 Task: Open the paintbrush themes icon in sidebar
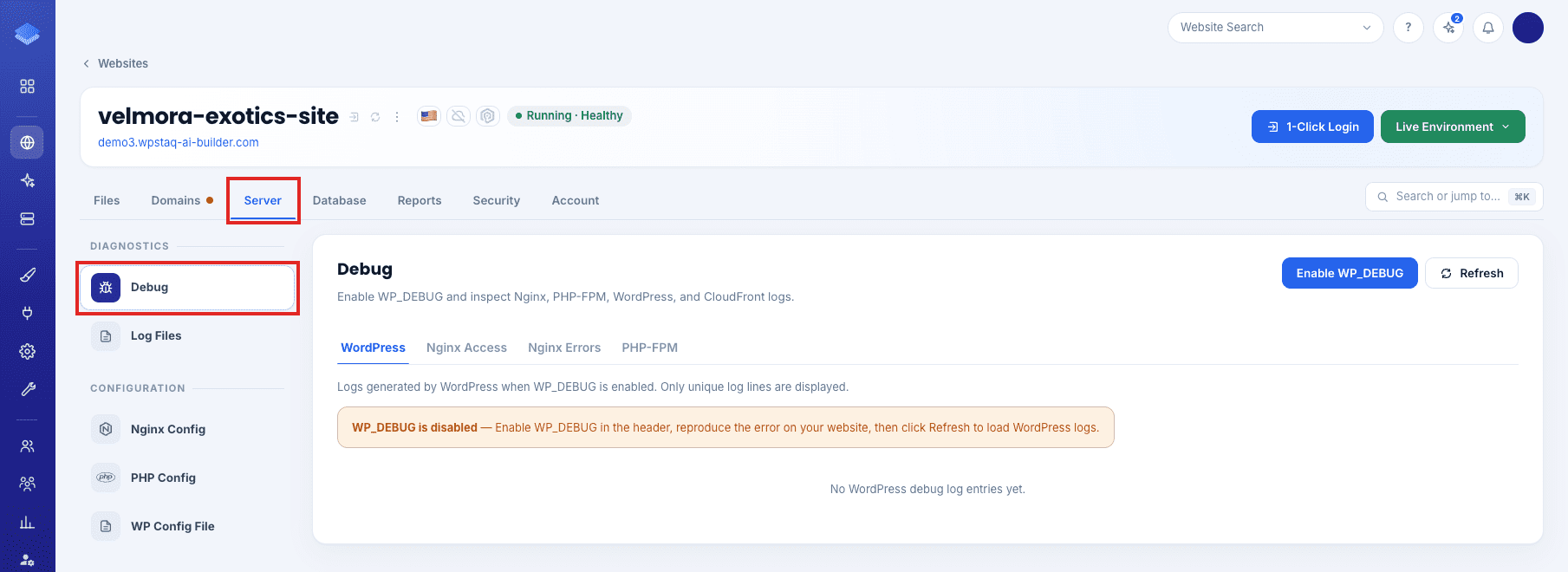coord(27,275)
